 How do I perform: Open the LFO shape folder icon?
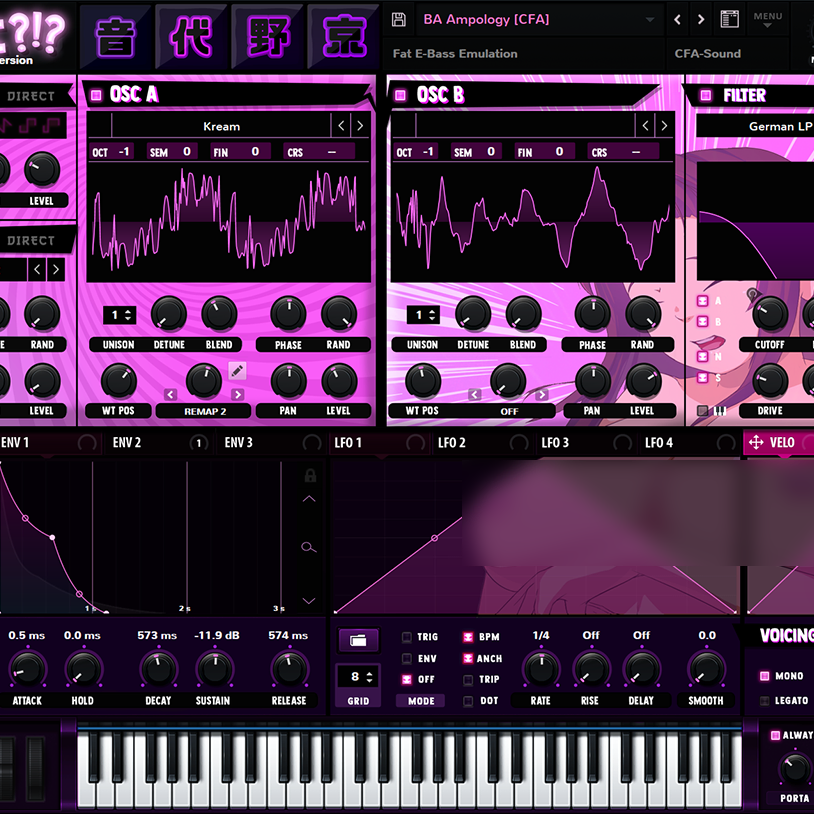358,640
